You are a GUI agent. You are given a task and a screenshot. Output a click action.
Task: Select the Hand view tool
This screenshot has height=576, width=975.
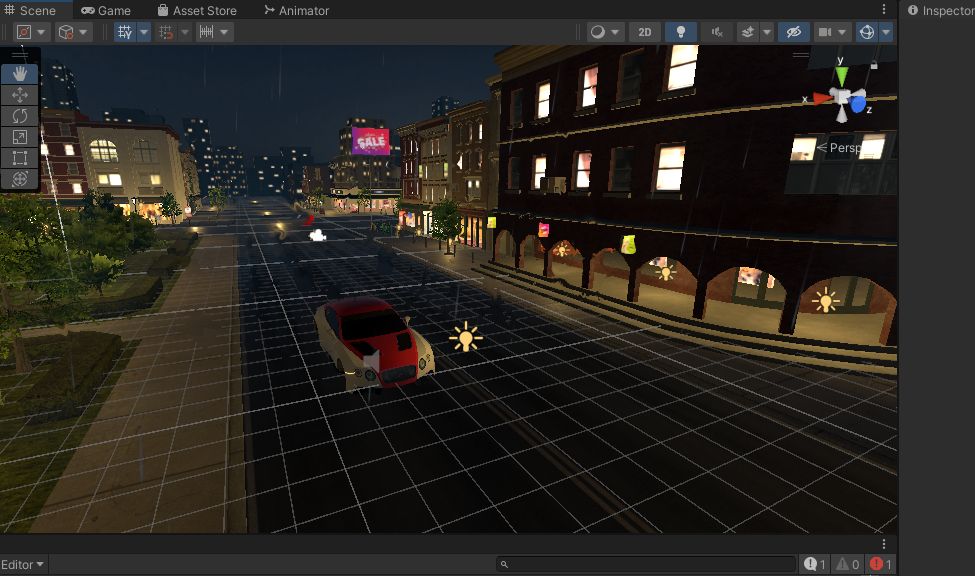[20, 74]
